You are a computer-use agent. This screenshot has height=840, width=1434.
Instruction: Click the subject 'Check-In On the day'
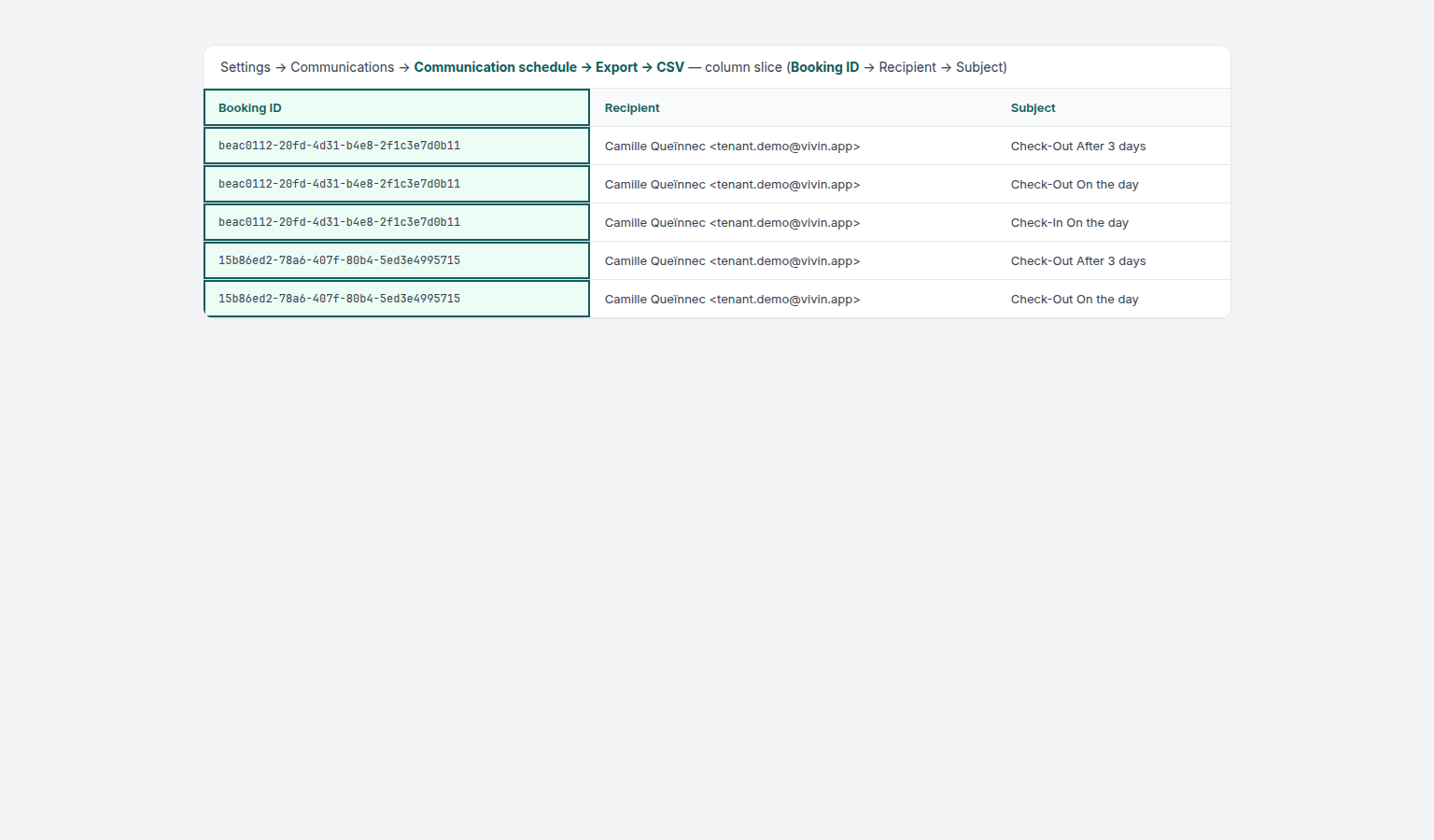[1070, 223]
